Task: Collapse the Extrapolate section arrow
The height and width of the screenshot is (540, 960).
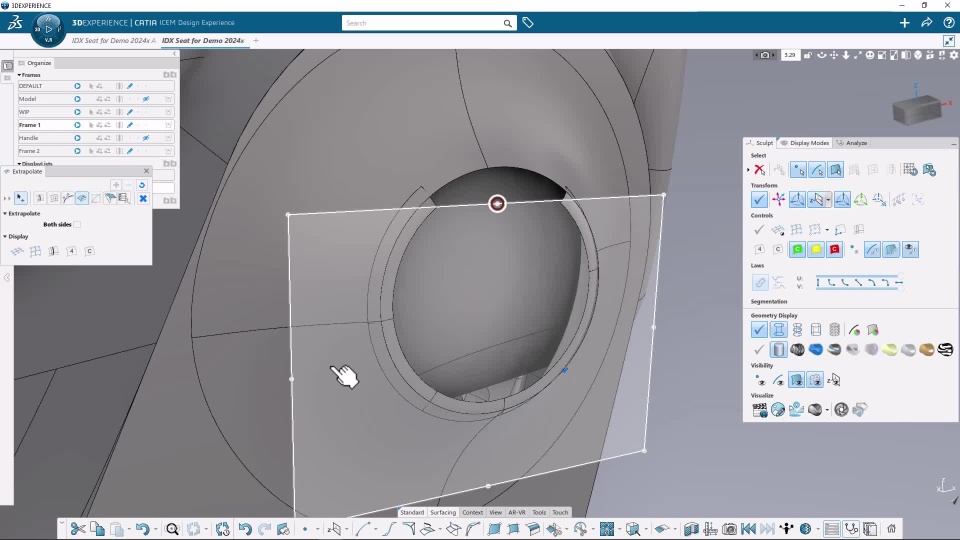Action: pyautogui.click(x=5, y=214)
